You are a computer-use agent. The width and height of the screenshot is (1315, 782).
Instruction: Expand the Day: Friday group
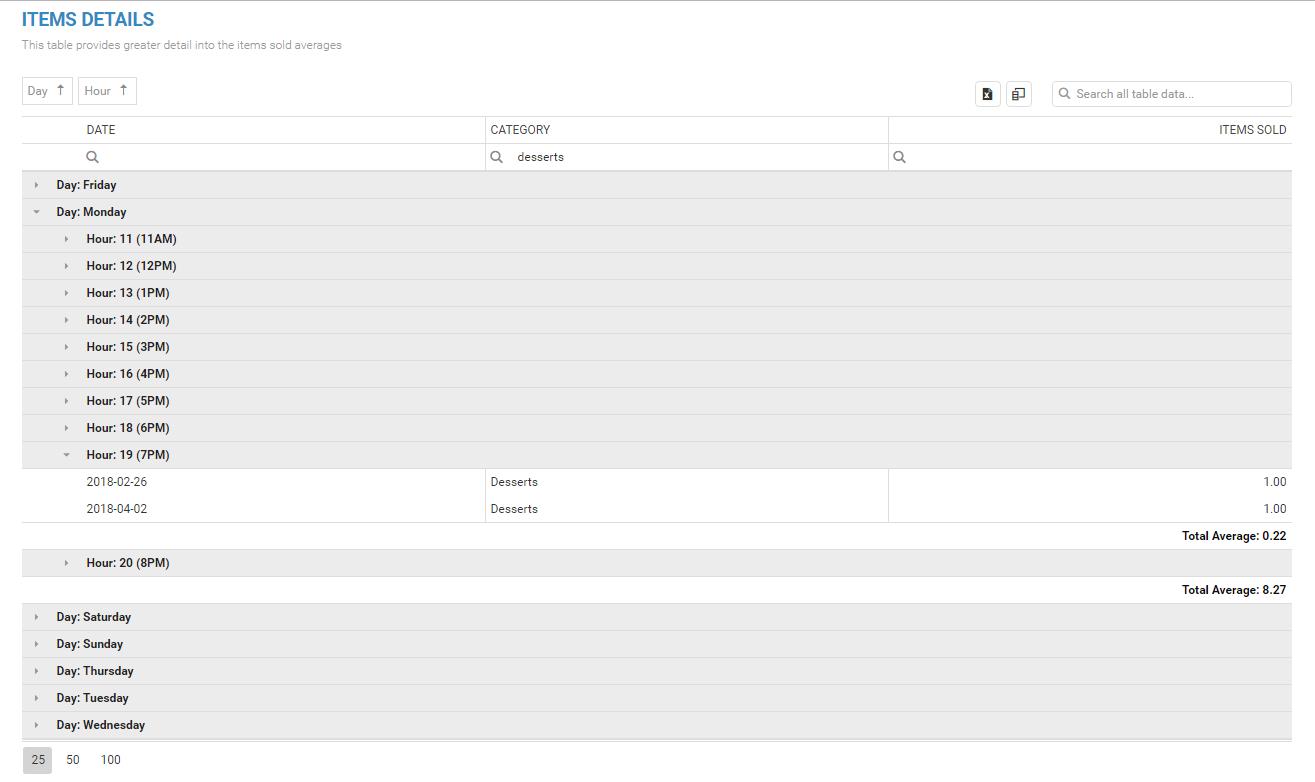pos(37,185)
